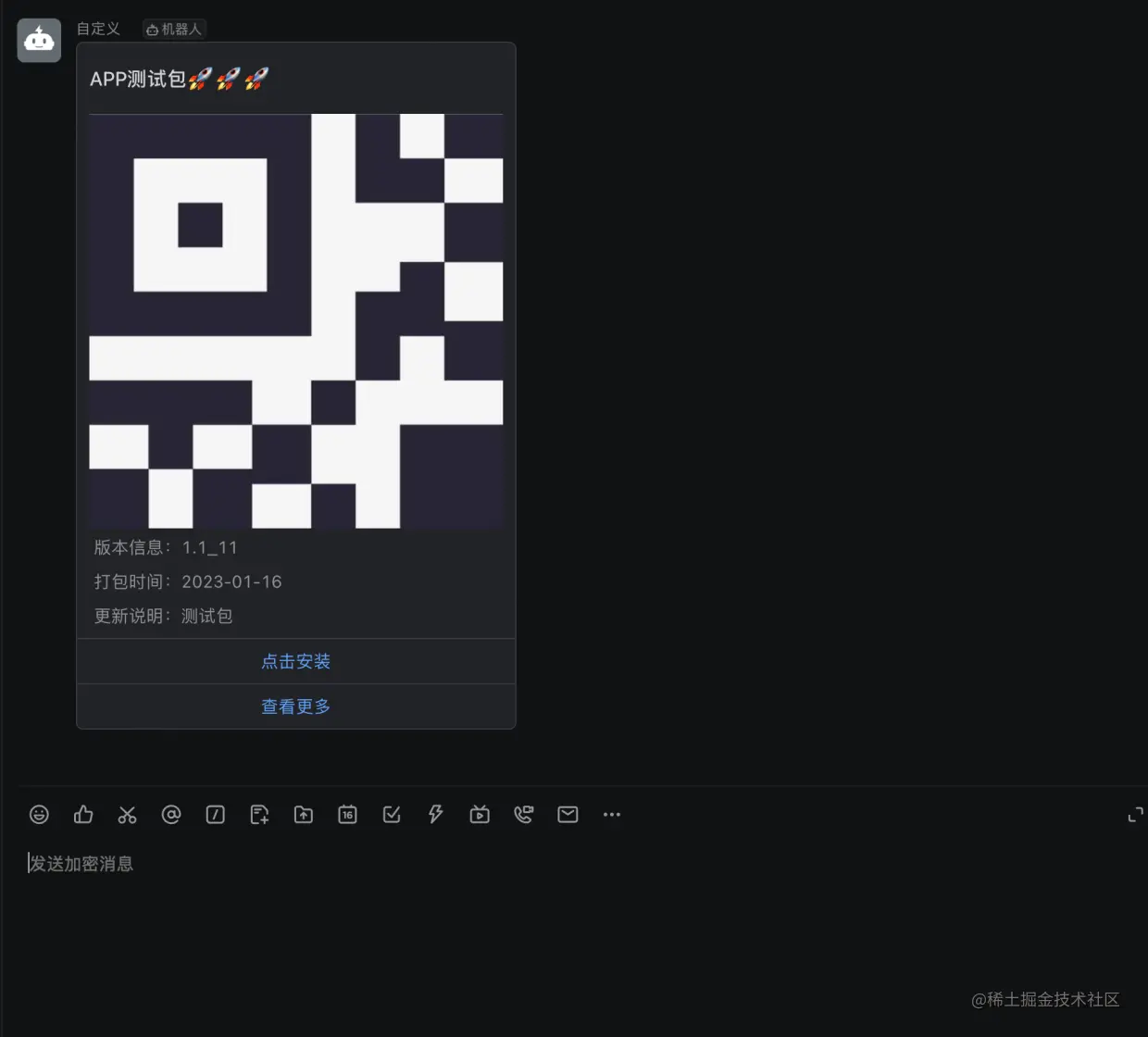Click the version info 1.1_11 text
This screenshot has height=1037, width=1148.
tap(166, 547)
